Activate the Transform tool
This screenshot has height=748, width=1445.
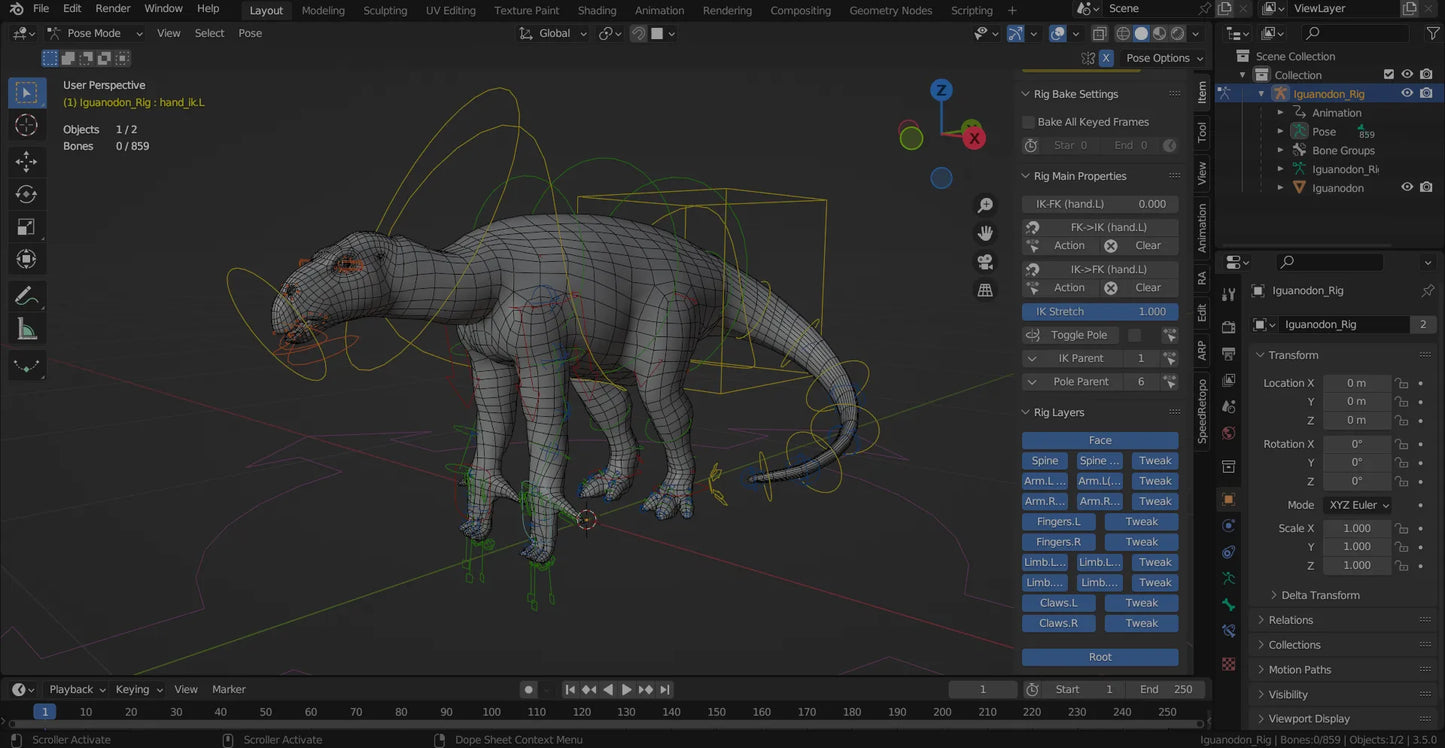coord(27,259)
